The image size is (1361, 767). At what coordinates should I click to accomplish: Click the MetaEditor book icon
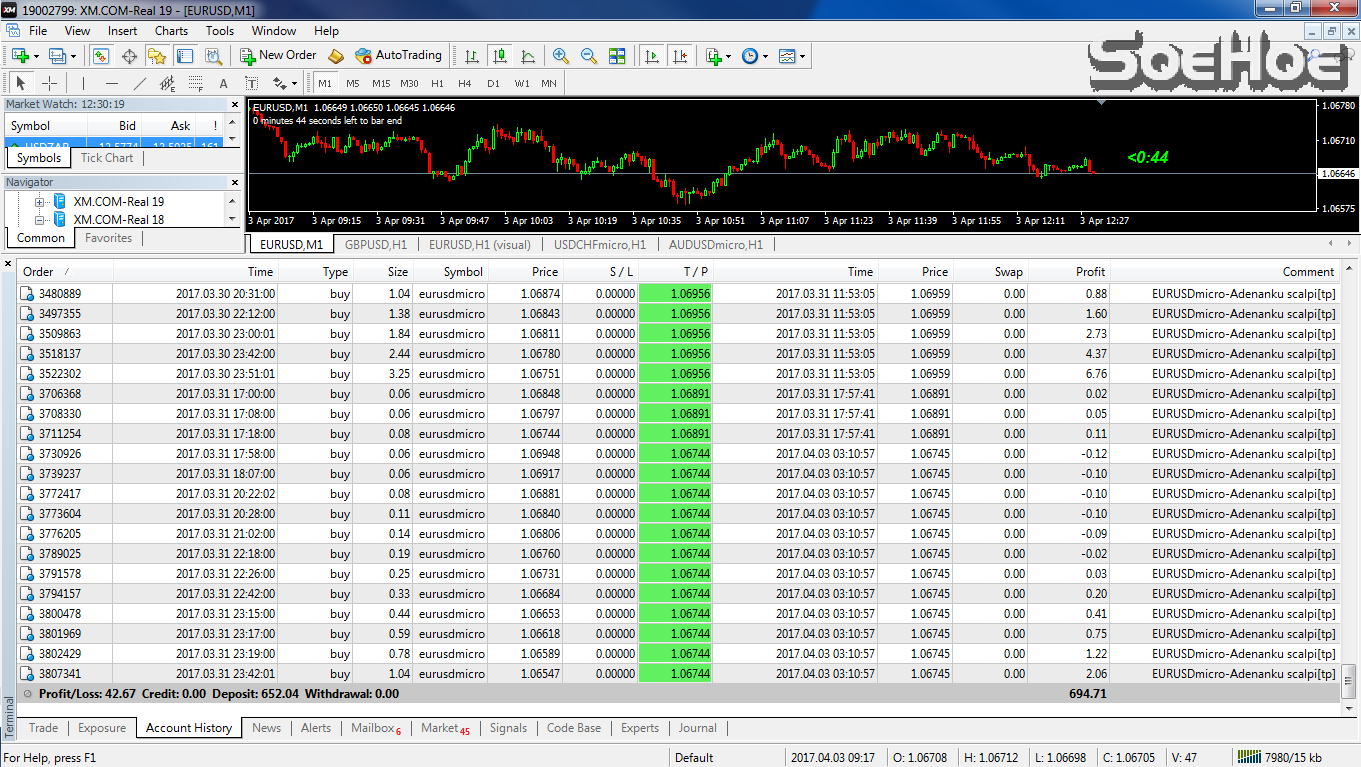(336, 56)
